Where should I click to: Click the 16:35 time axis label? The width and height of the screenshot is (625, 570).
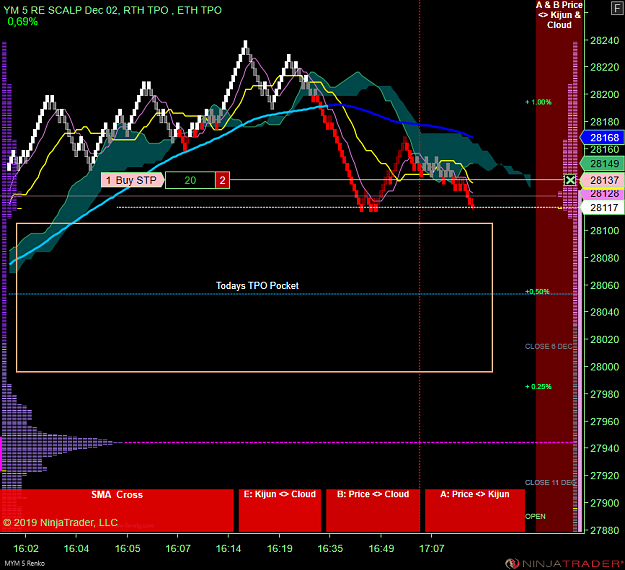(330, 549)
